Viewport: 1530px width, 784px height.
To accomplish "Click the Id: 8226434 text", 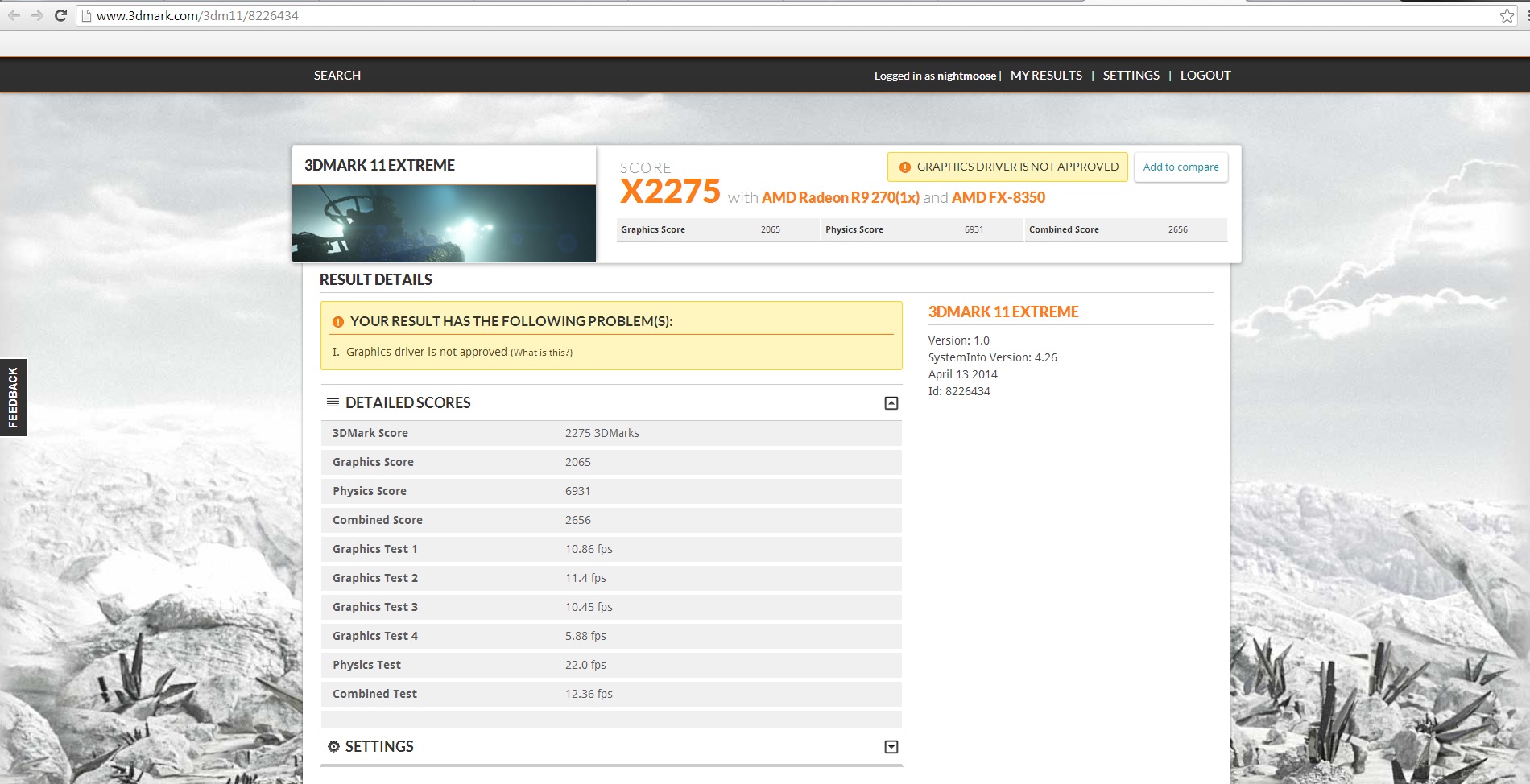I will click(x=959, y=391).
